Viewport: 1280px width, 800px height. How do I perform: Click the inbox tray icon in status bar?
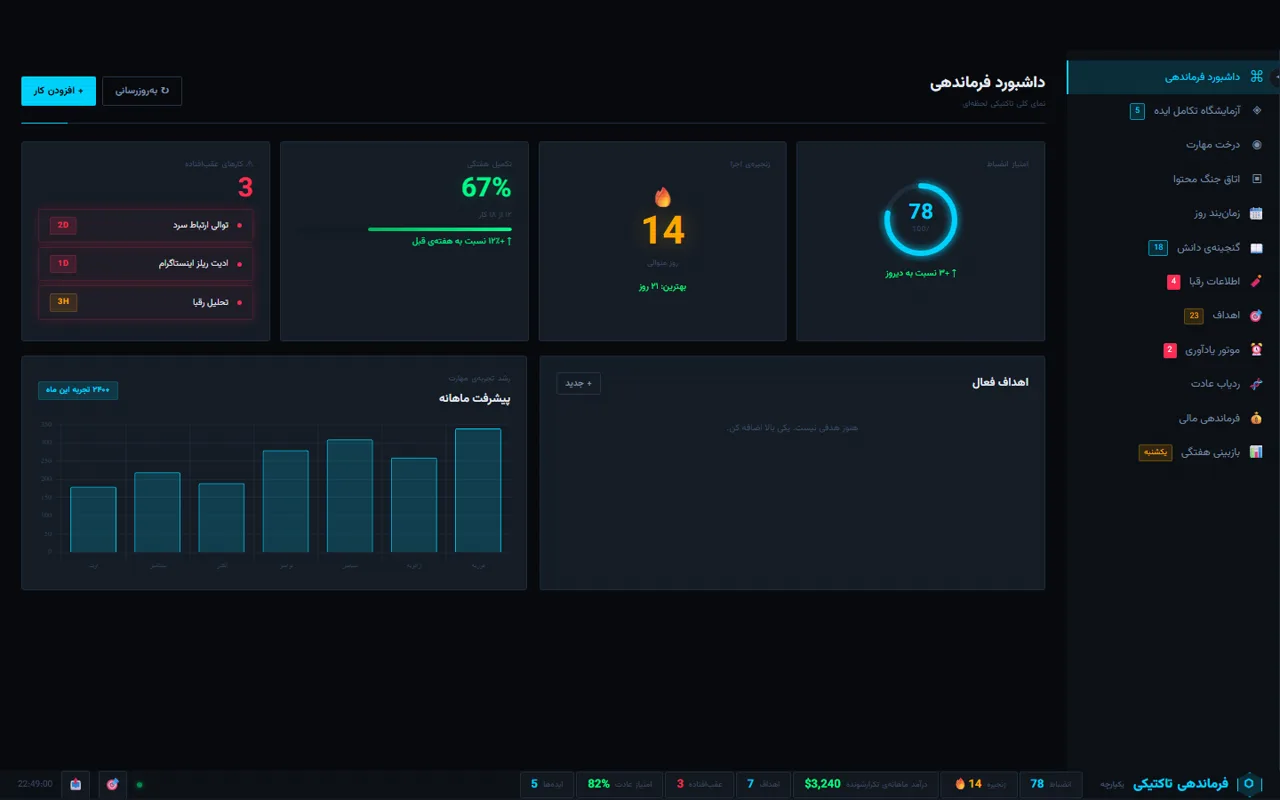point(76,784)
